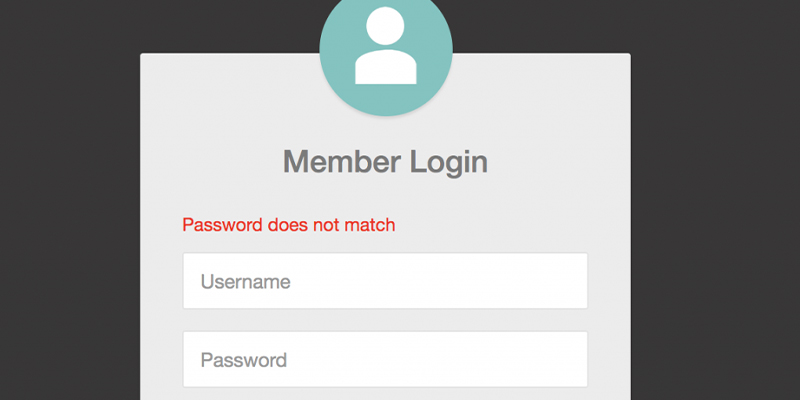Click the word "match" in the error message
Image resolution: width=800 pixels, height=400 pixels.
[369, 225]
